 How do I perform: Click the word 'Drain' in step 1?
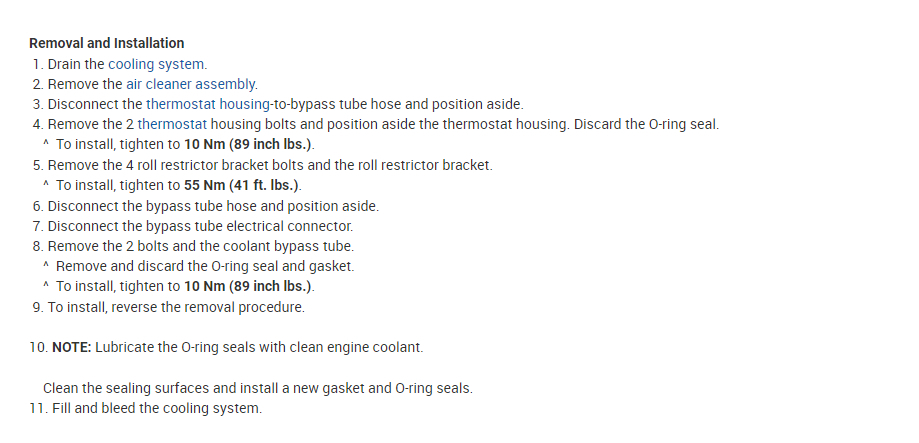pyautogui.click(x=65, y=64)
